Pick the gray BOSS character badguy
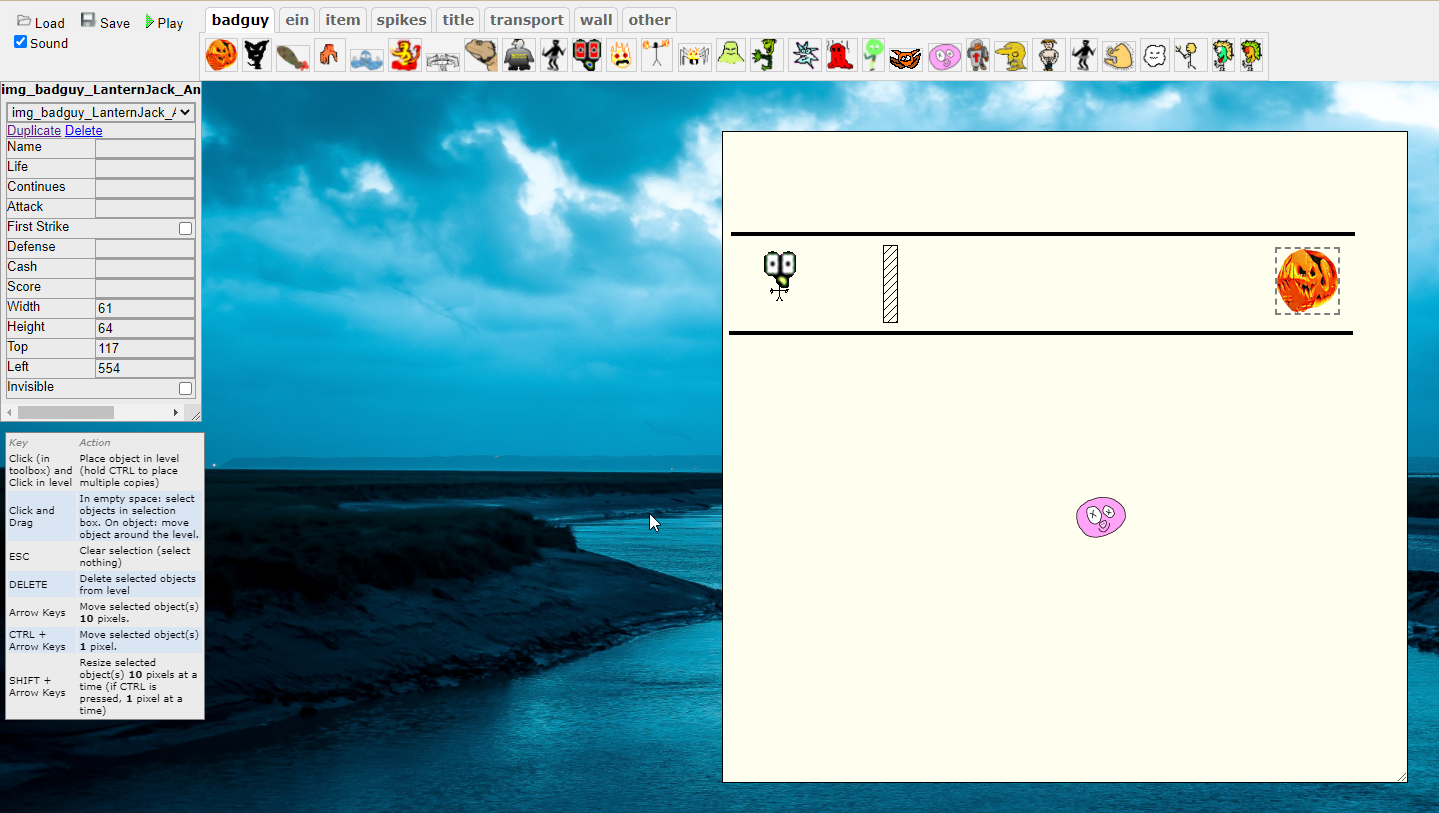 click(x=519, y=55)
